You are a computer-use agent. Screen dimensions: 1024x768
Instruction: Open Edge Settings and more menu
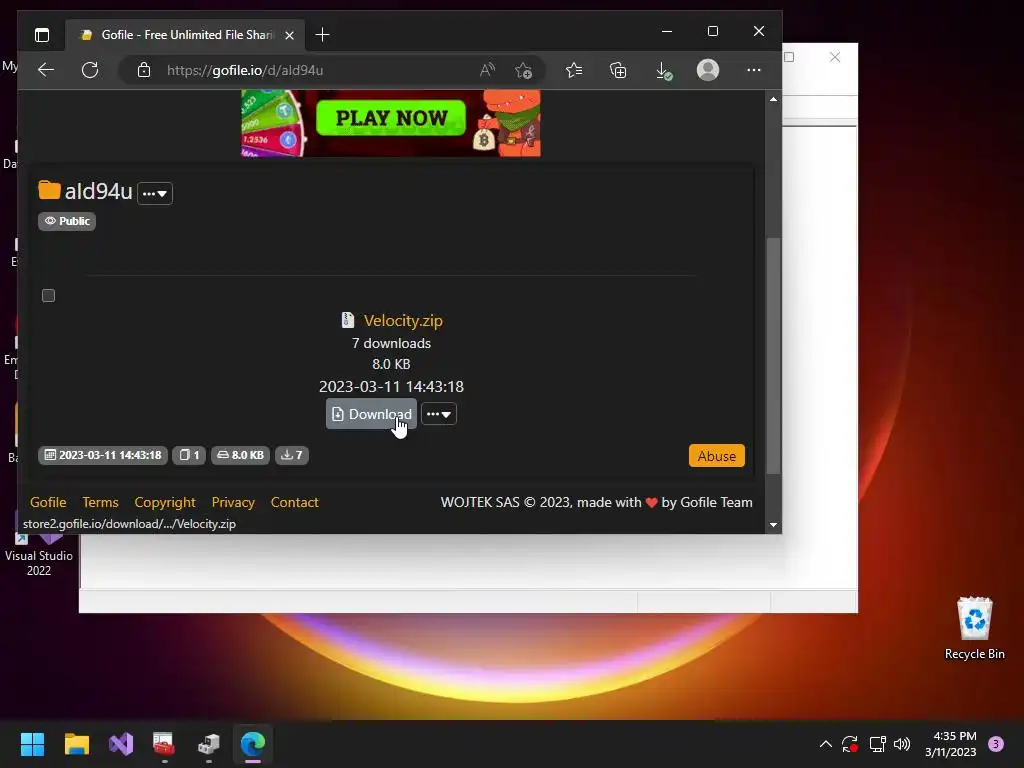click(x=754, y=70)
